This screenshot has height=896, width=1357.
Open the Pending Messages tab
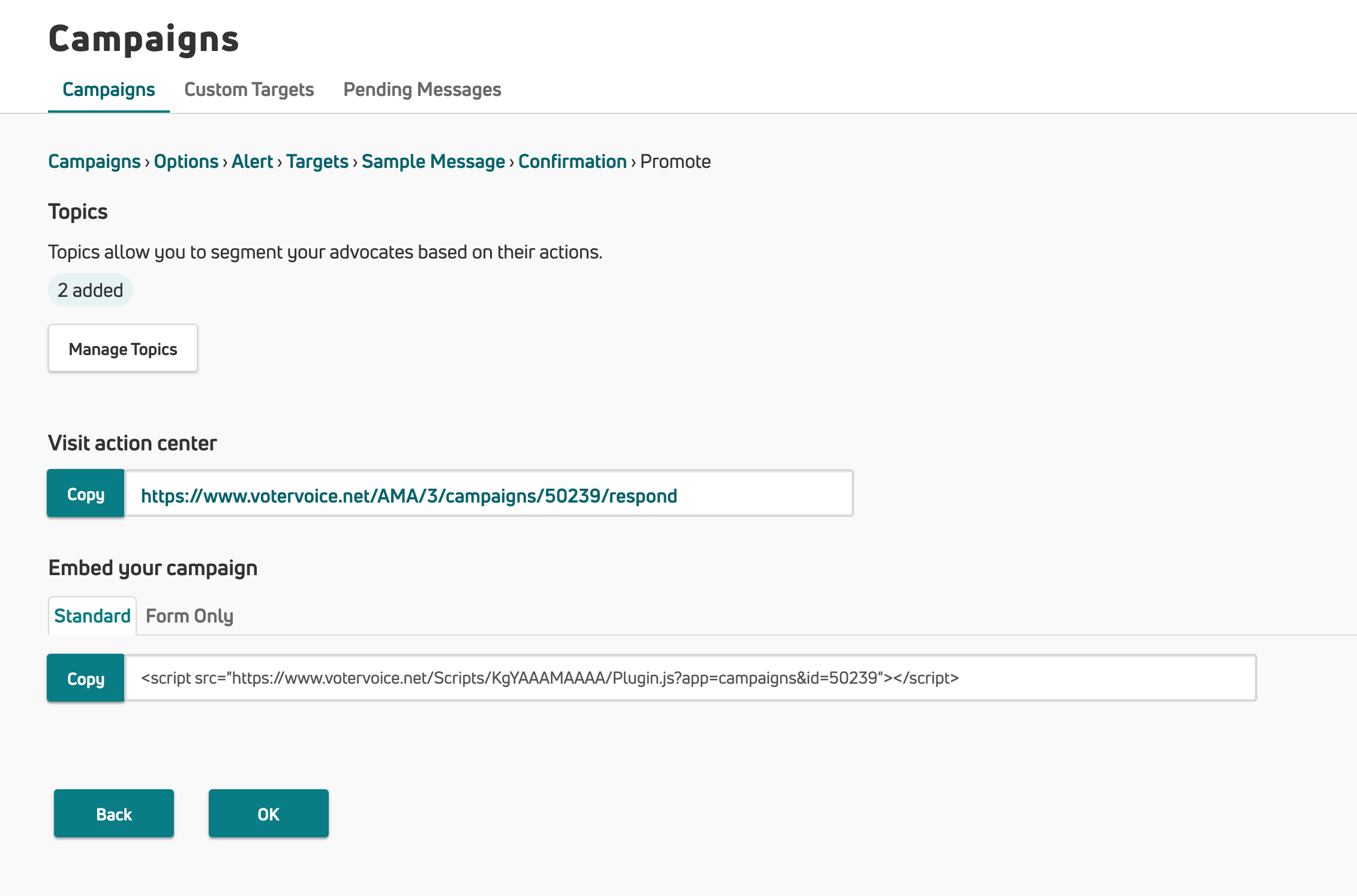(422, 89)
